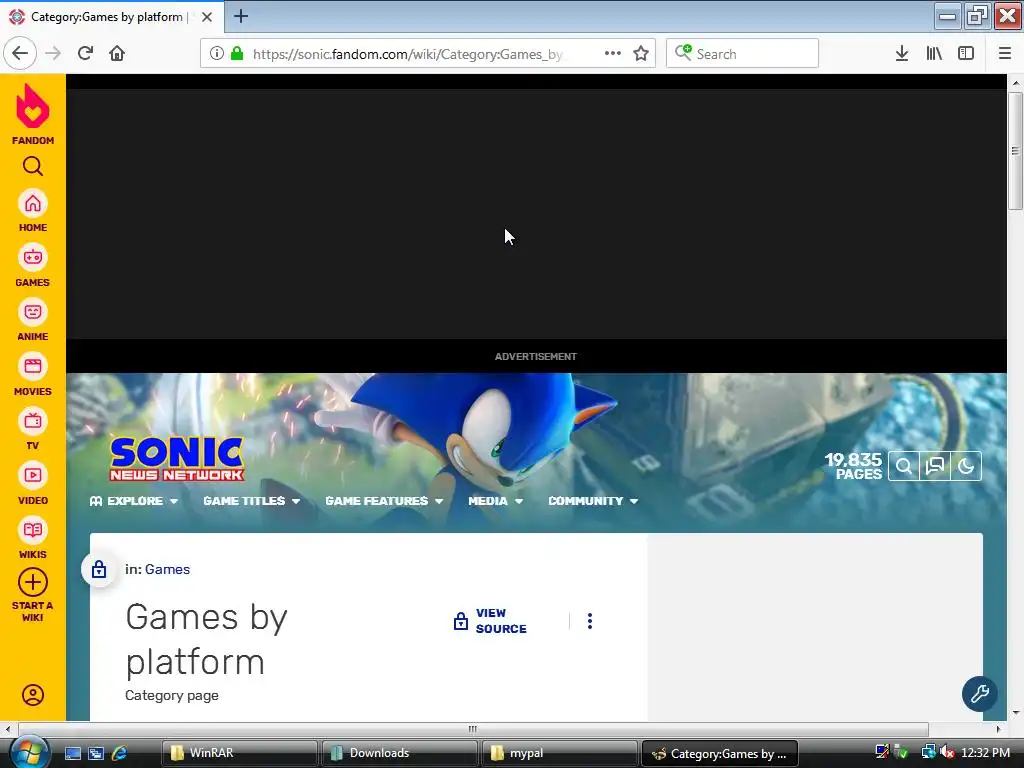This screenshot has height=768, width=1024.
Task: Click the Sonic News Network logo
Action: (x=177, y=458)
